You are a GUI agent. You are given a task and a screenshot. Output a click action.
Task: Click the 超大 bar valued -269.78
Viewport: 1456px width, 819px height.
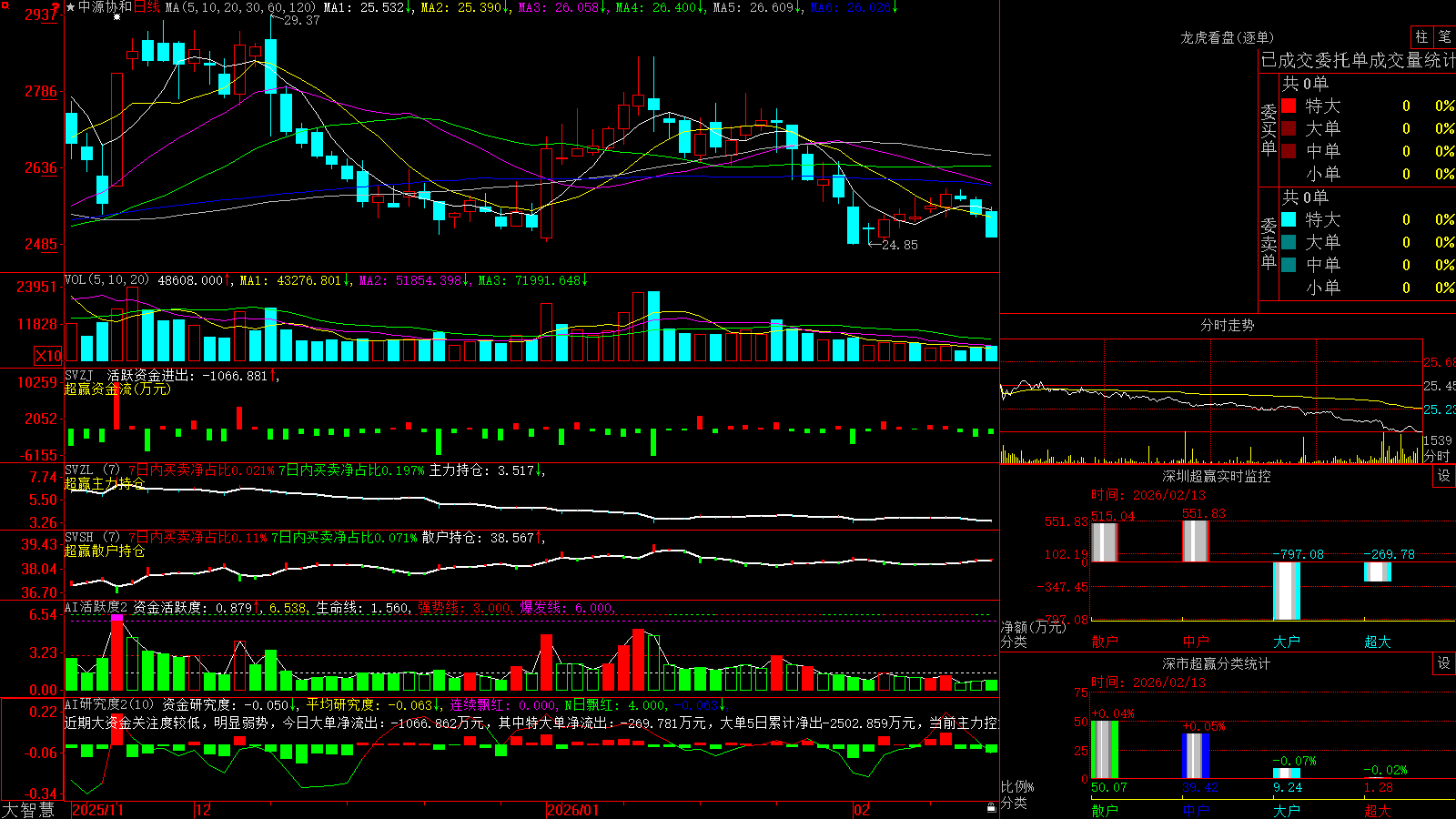1378,572
